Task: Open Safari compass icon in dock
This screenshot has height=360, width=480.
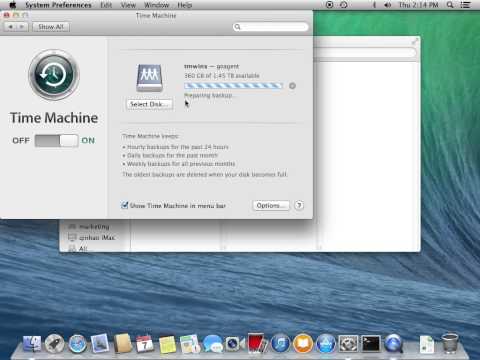Action: (77, 344)
